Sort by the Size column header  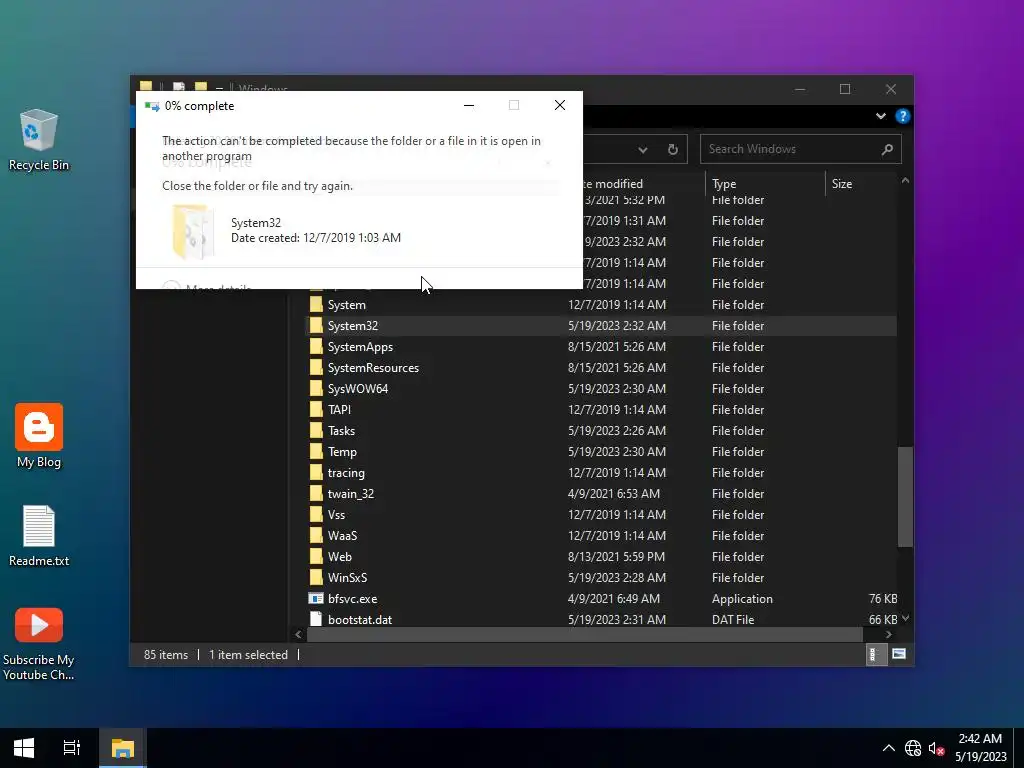pyautogui.click(x=861, y=184)
